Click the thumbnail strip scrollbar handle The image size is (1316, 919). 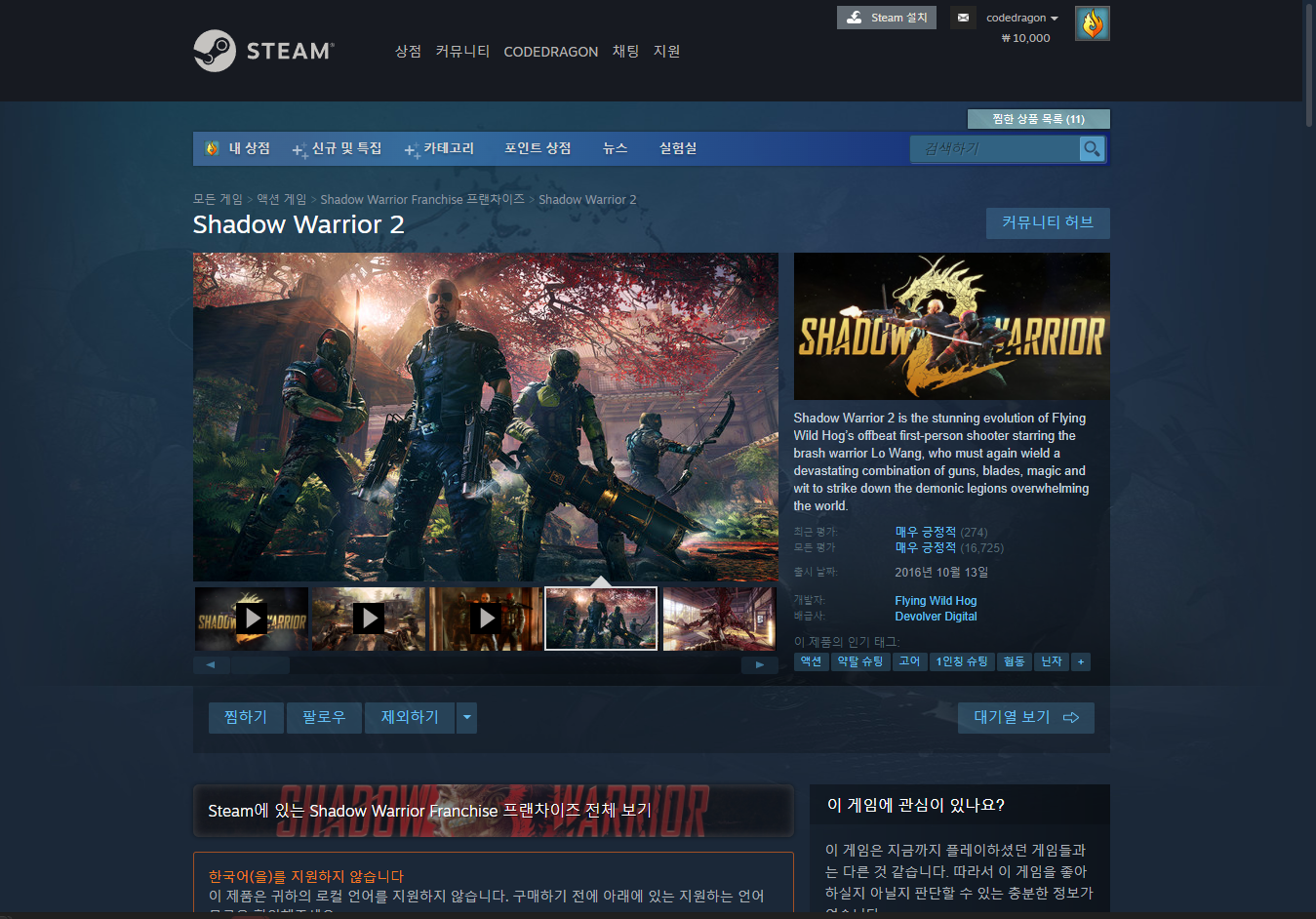coord(260,665)
